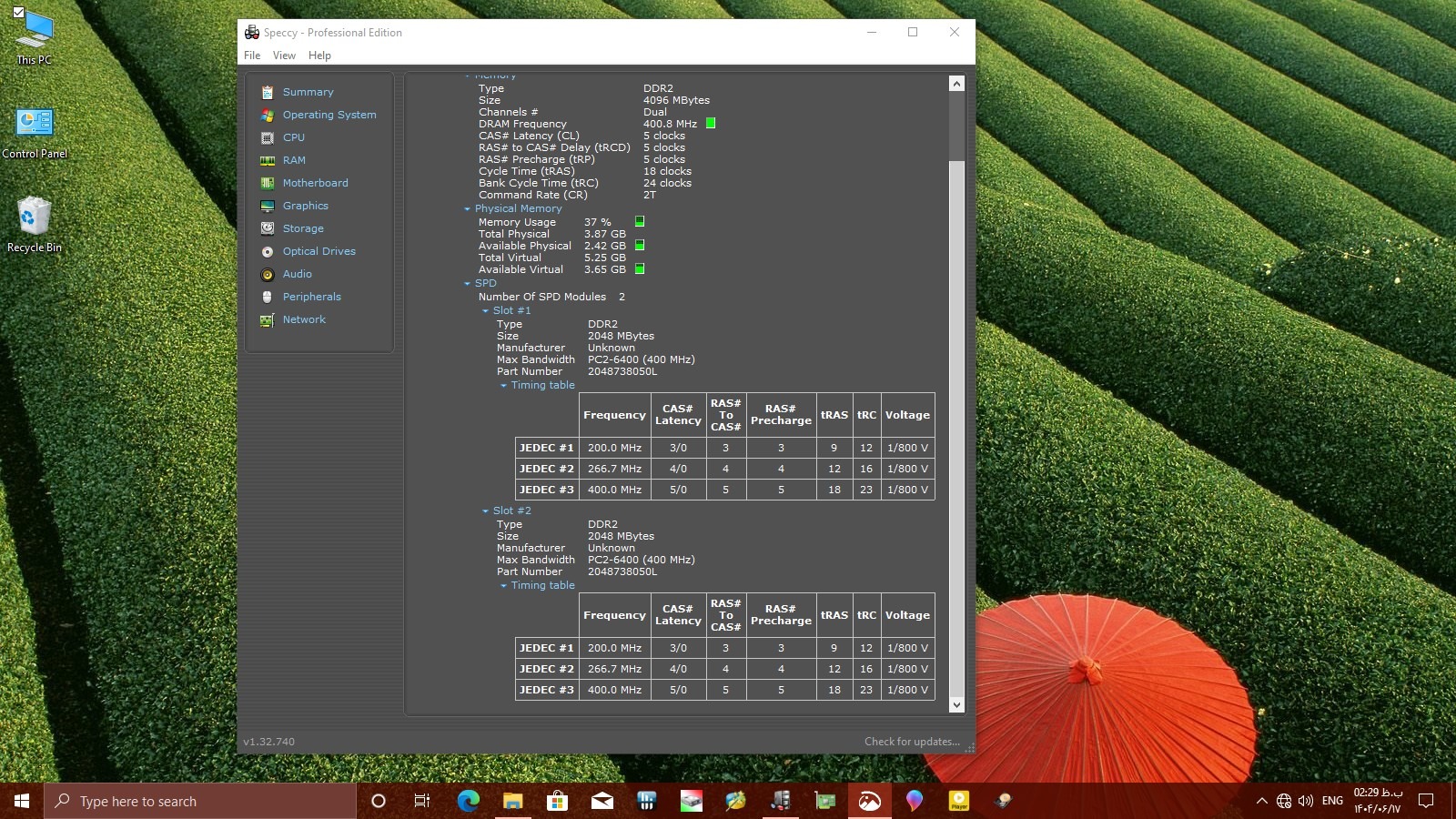Uncheck the This PC desktop icon checkbox
The image size is (1456, 819).
click(18, 12)
